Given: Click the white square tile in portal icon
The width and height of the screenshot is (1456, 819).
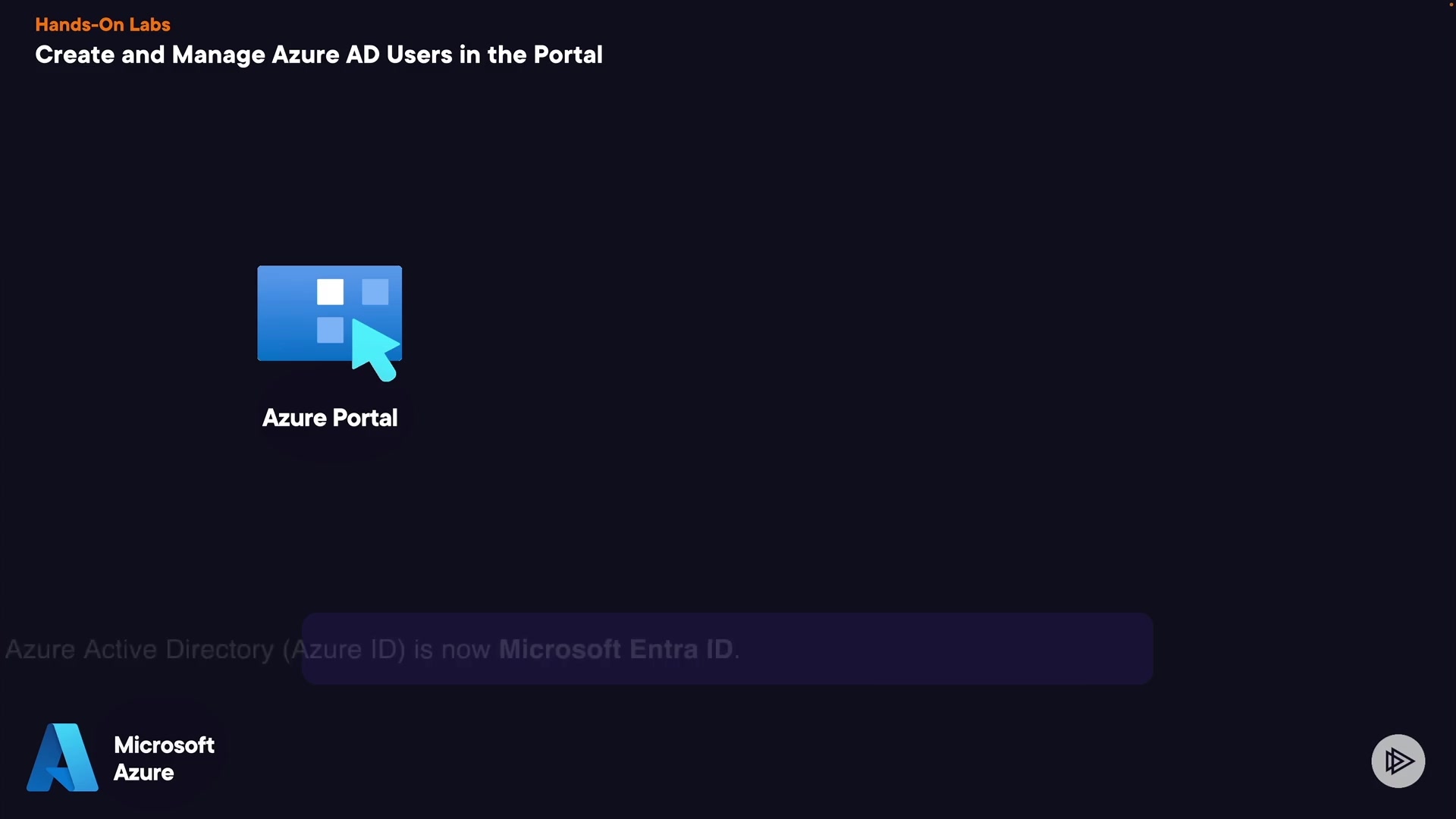Looking at the screenshot, I should (330, 292).
